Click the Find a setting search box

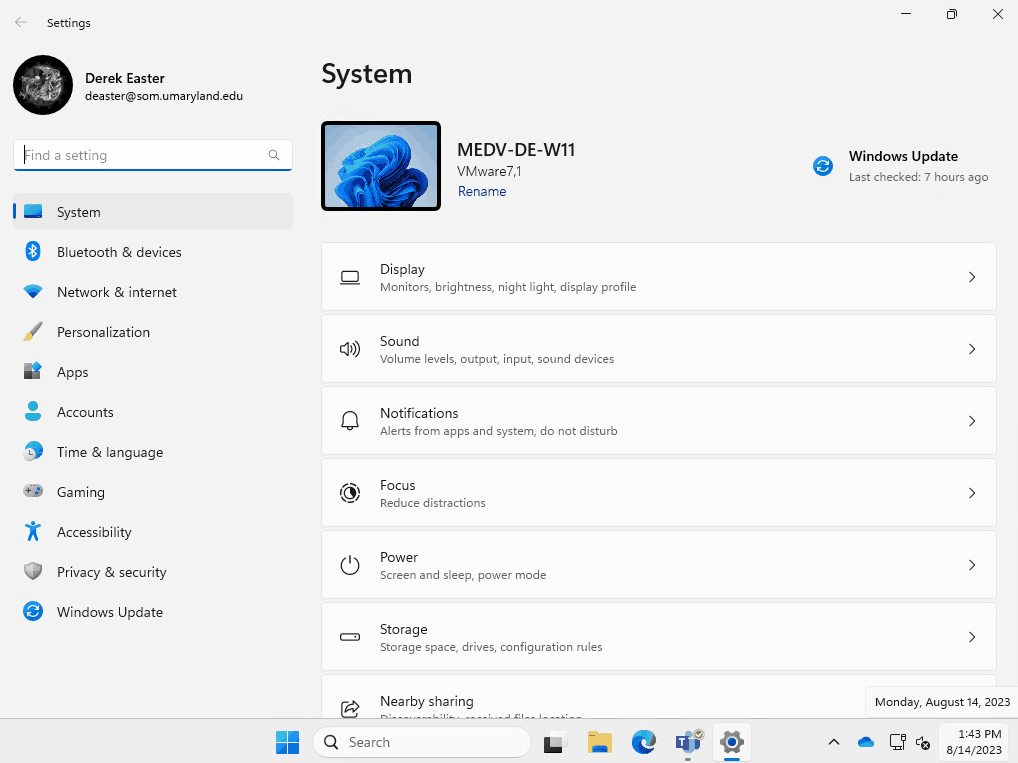[x=143, y=155]
